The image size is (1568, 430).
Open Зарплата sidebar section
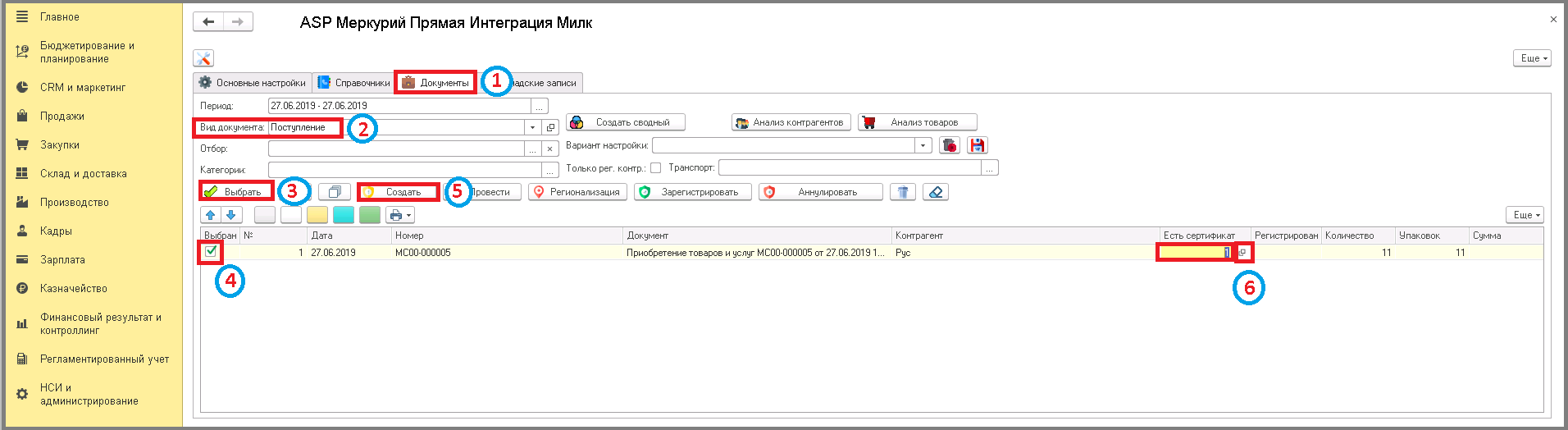pyautogui.click(x=62, y=259)
